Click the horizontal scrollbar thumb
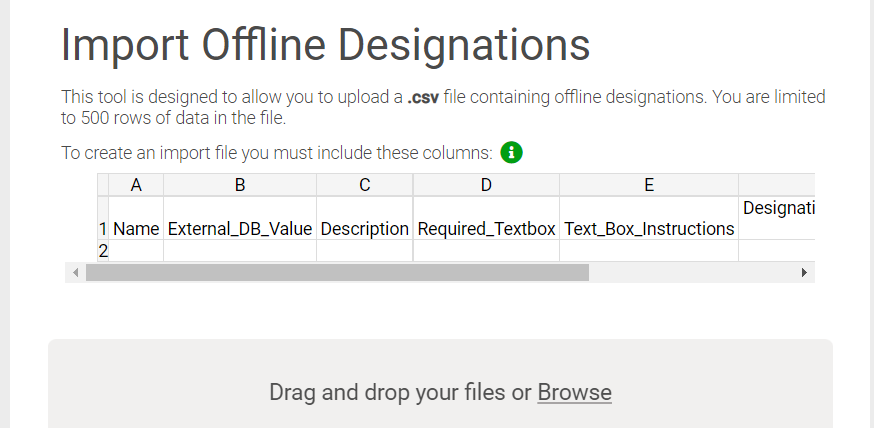The height and width of the screenshot is (428, 874). pos(337,272)
